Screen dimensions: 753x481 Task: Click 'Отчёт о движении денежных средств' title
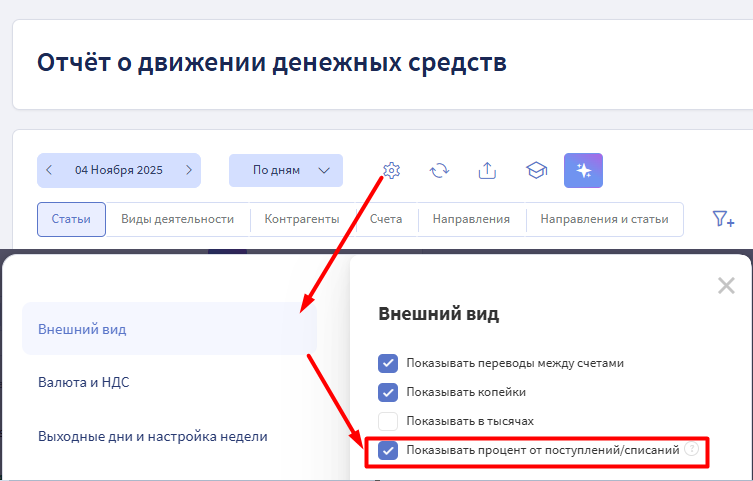(x=272, y=62)
